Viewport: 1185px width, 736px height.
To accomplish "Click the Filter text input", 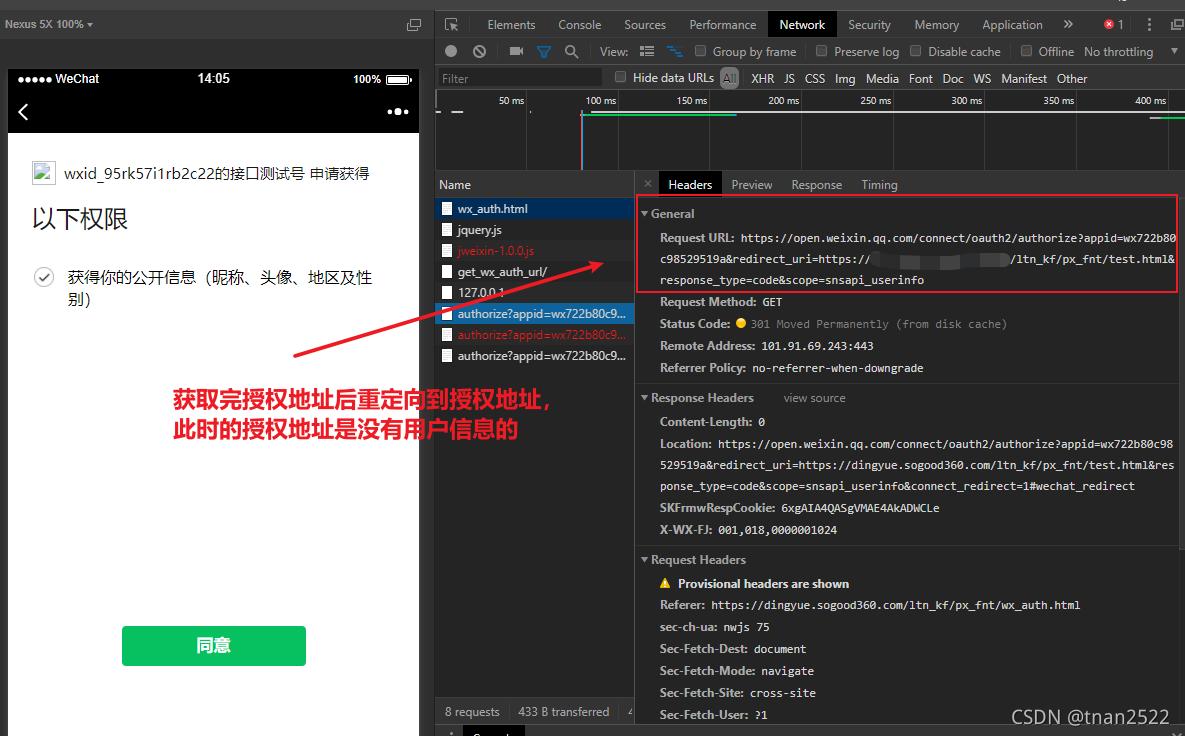I will pyautogui.click(x=520, y=78).
